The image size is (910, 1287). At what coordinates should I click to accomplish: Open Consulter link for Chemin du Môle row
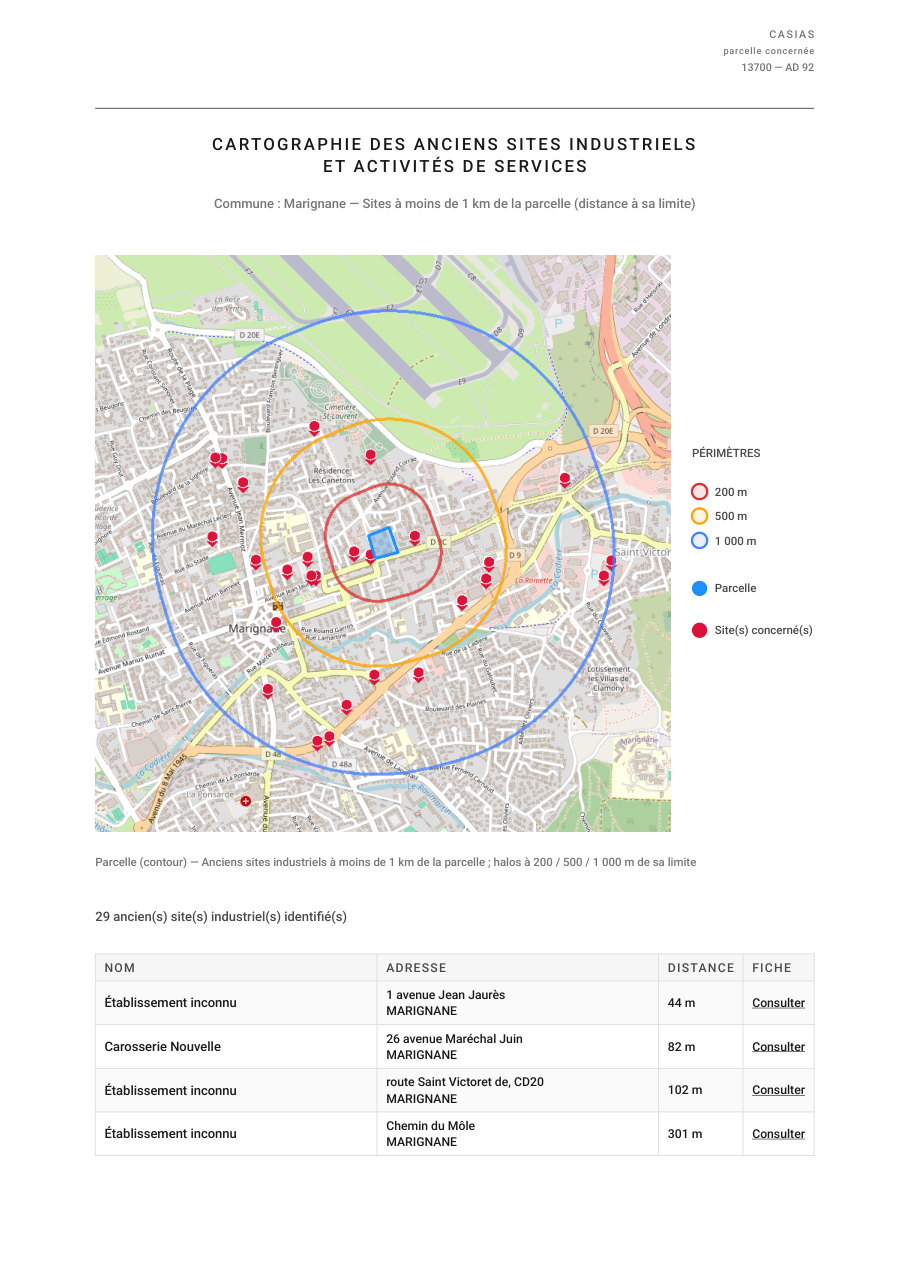(778, 1134)
